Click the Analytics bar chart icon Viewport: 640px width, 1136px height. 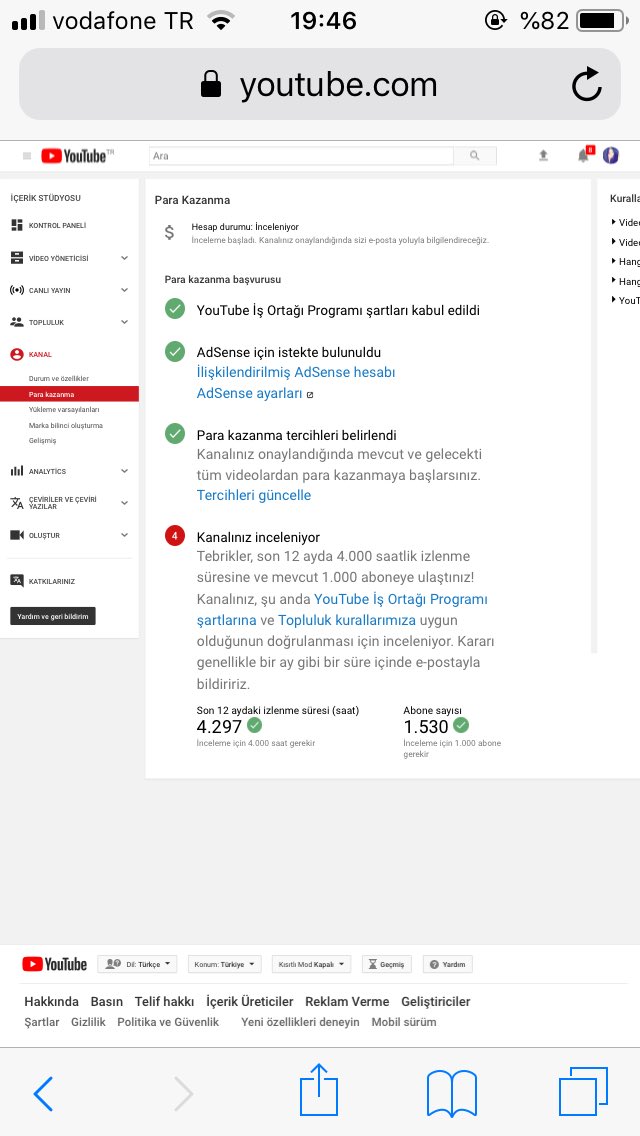point(17,471)
